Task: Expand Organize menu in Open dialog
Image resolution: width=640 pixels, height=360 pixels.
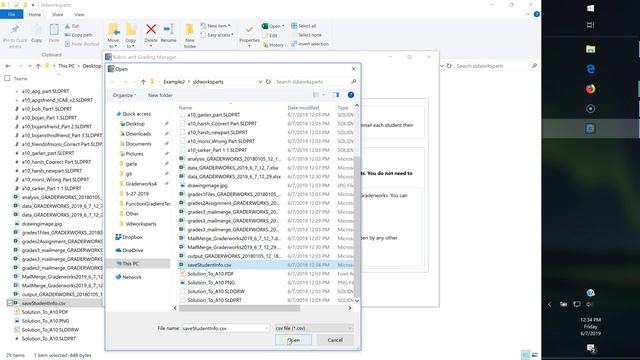Action: tap(124, 95)
